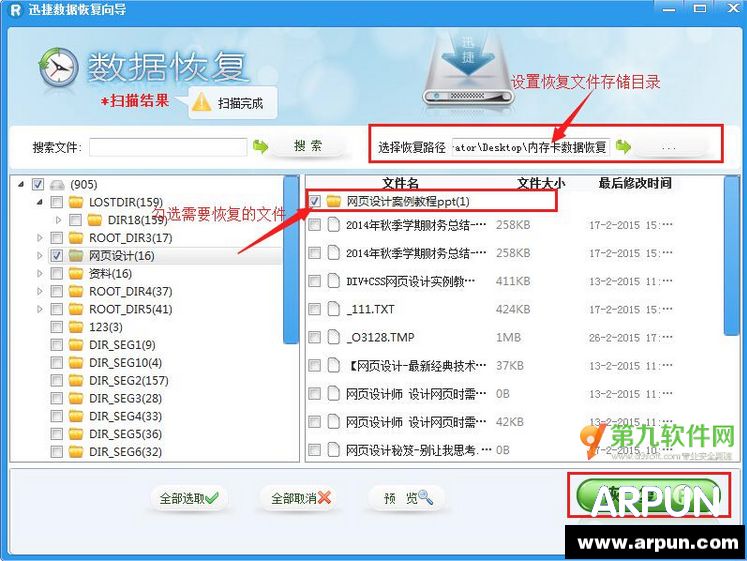The width and height of the screenshot is (747, 561).
Task: Click the DIR_SEG5(36) folder icon
Action: coord(76,434)
